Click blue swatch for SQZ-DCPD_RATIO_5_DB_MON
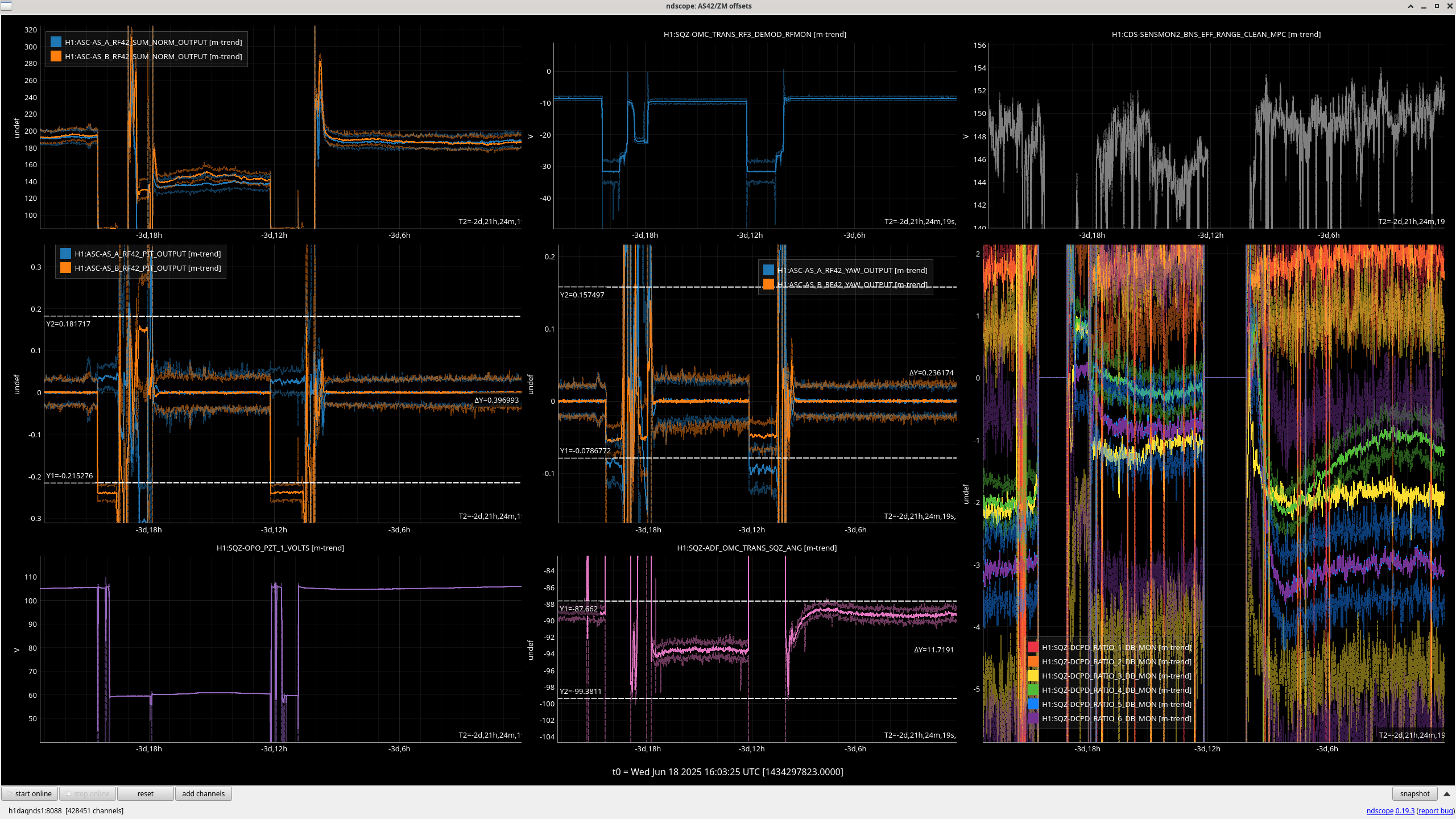This screenshot has height=819, width=1456. tap(1033, 704)
